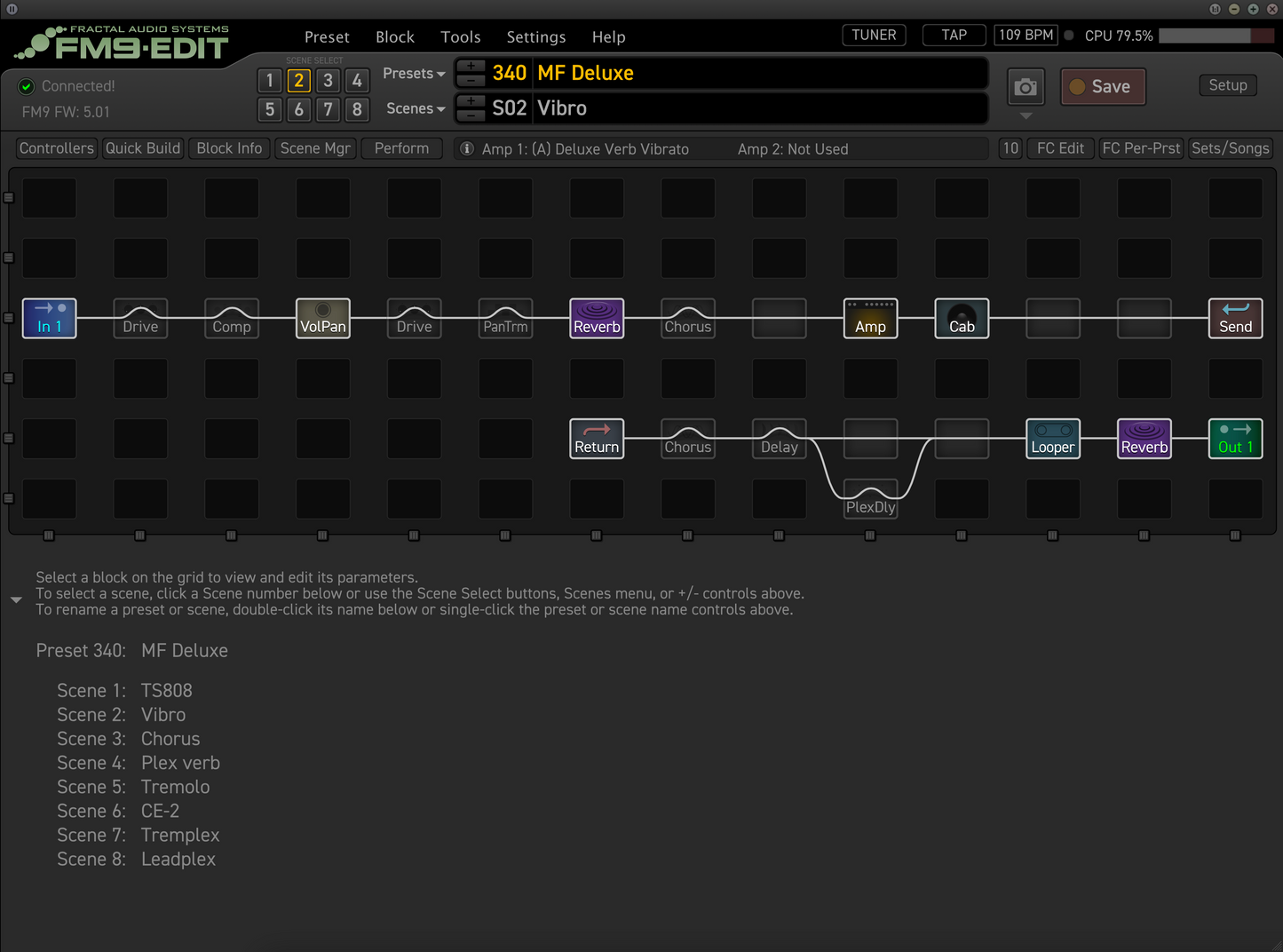Collapse the help text panel triangle
This screenshot has width=1283, height=952.
tap(16, 600)
